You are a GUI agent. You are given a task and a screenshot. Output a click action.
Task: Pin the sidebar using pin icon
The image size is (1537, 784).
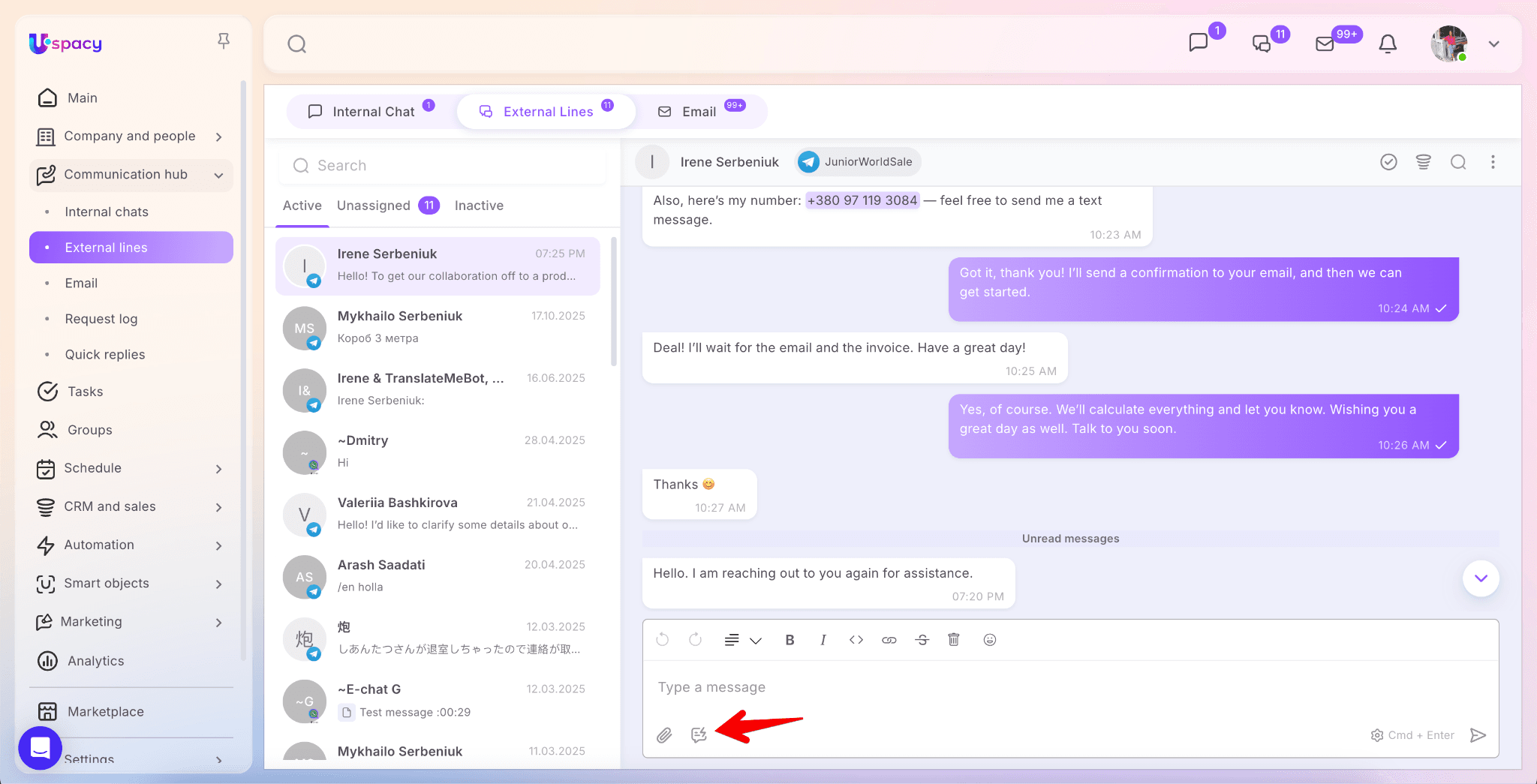(x=224, y=41)
